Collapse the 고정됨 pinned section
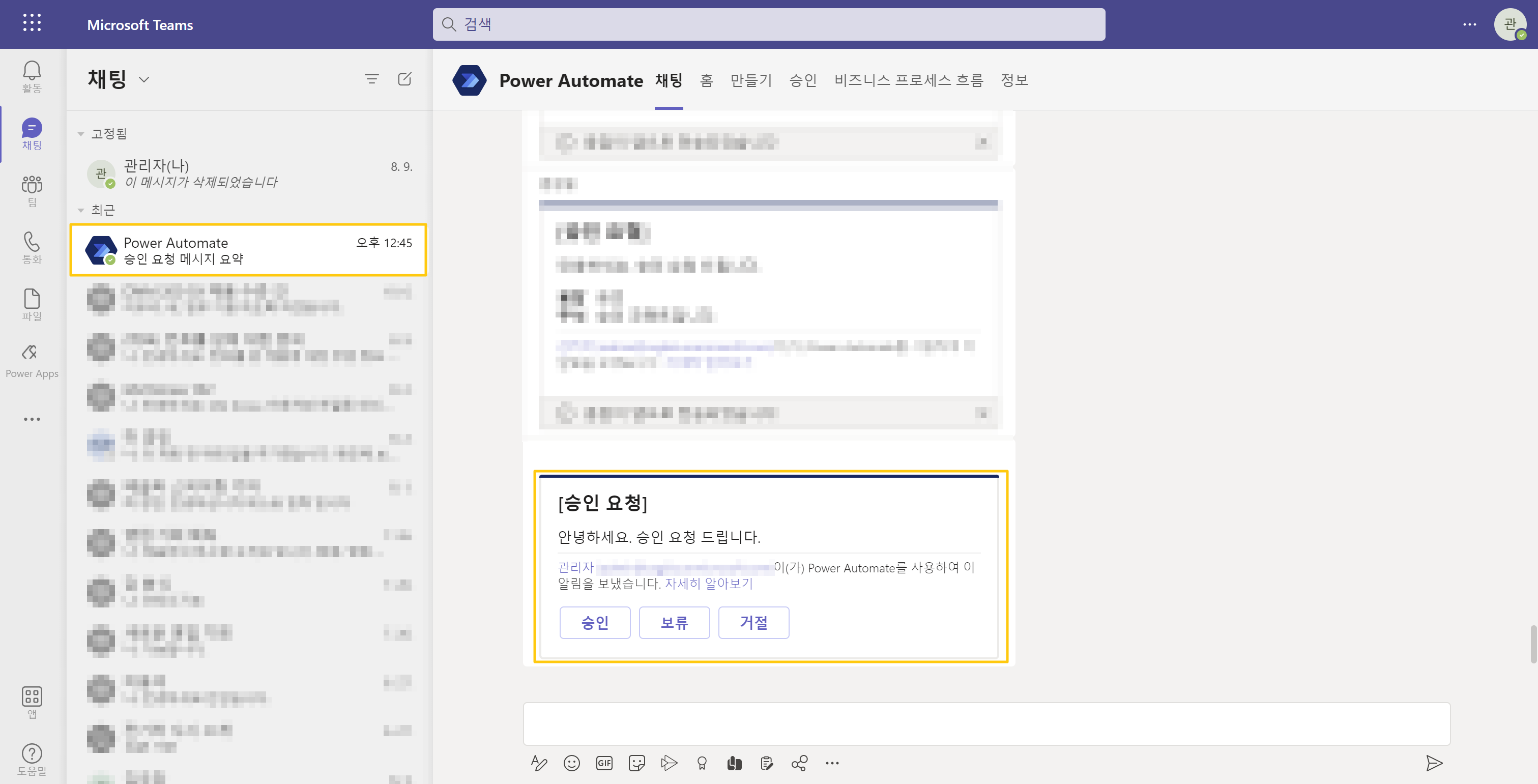This screenshot has height=784, width=1538. coord(80,134)
